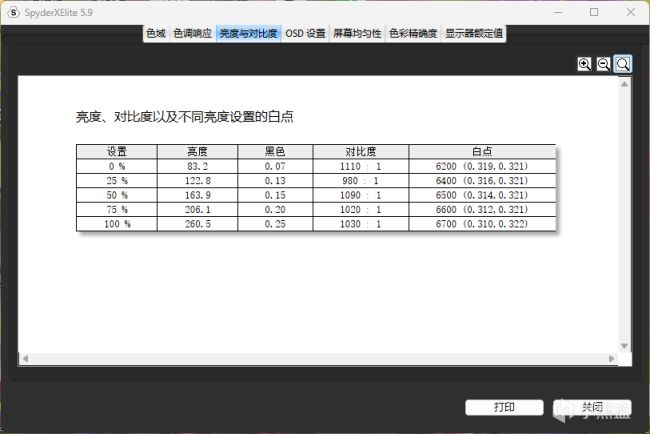
Task: Click the vertical scrollbar up arrow
Action: click(x=624, y=84)
